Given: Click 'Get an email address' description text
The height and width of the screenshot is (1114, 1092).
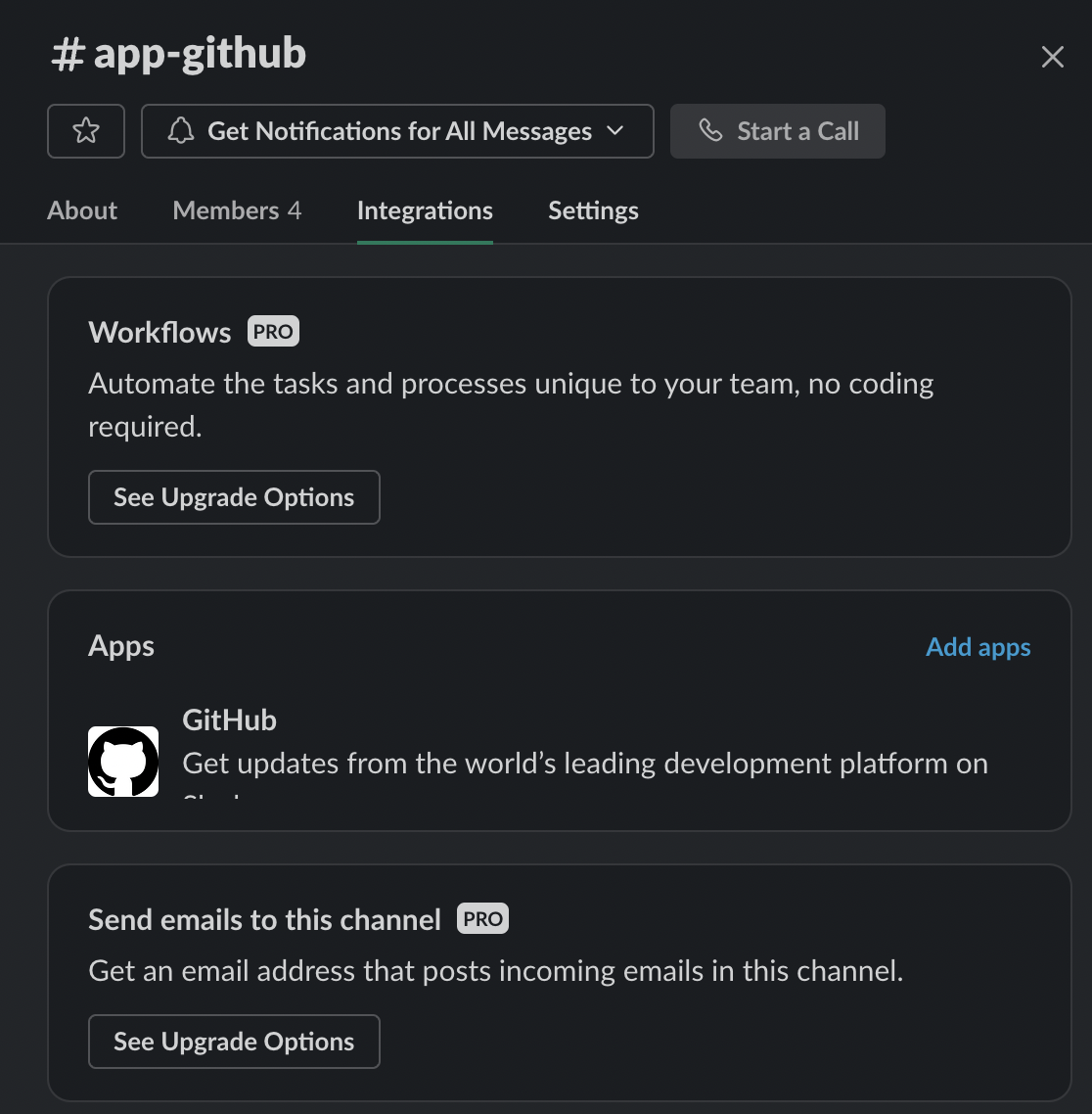Looking at the screenshot, I should 495,970.
